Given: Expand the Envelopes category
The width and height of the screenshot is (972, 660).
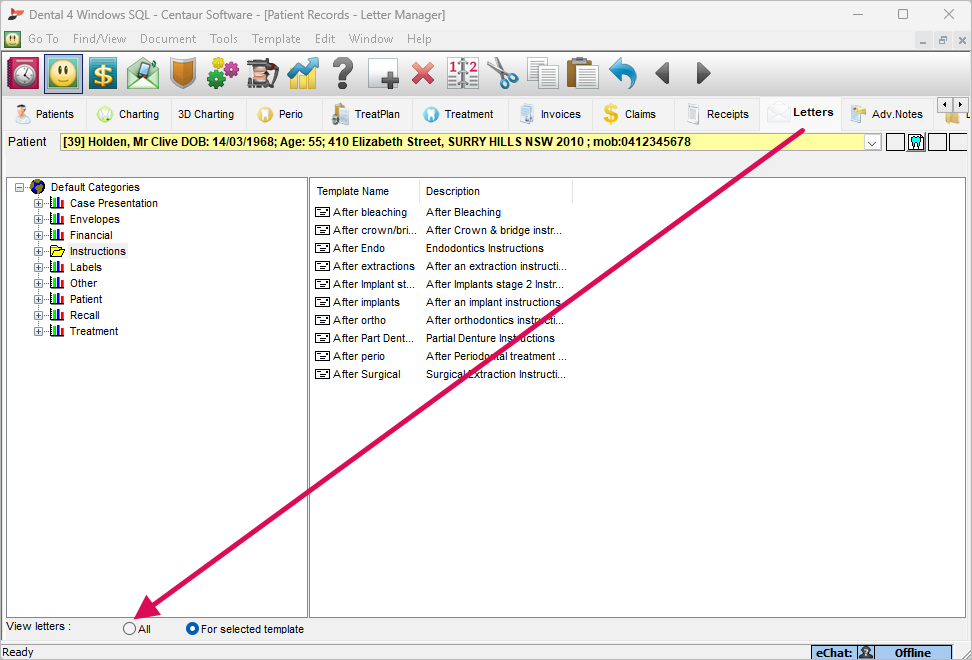Looking at the screenshot, I should (x=38, y=219).
